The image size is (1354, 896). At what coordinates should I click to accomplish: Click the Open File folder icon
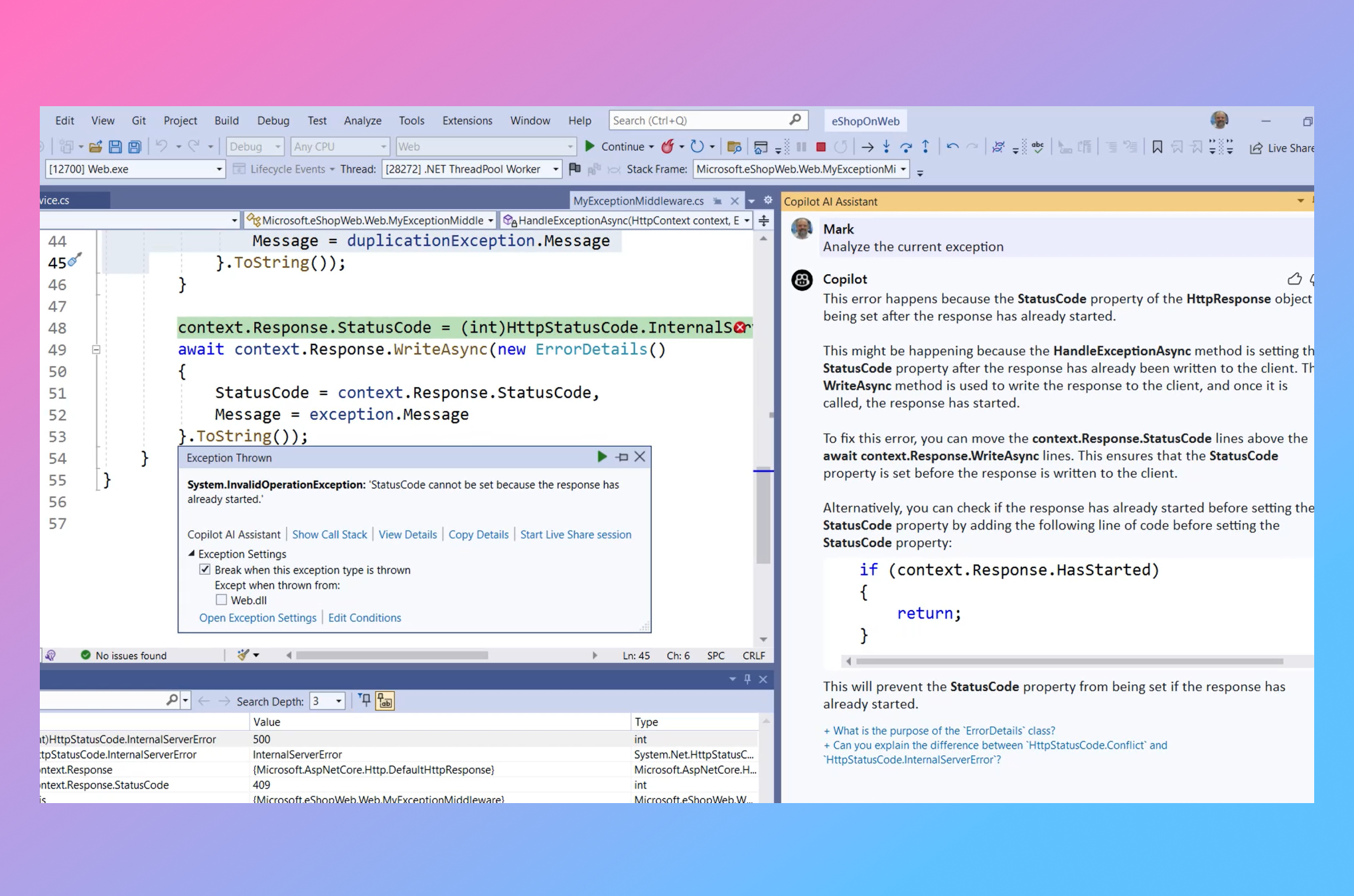(x=96, y=147)
